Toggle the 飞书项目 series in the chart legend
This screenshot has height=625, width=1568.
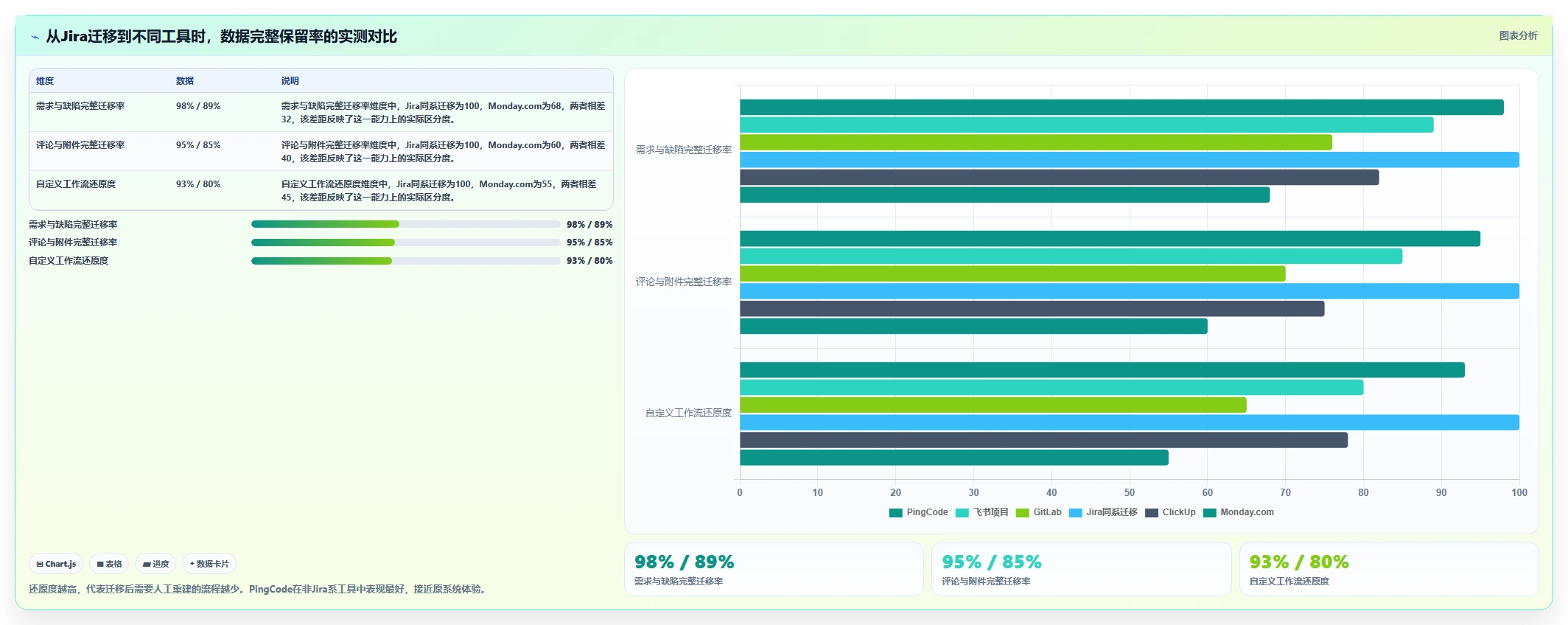981,512
